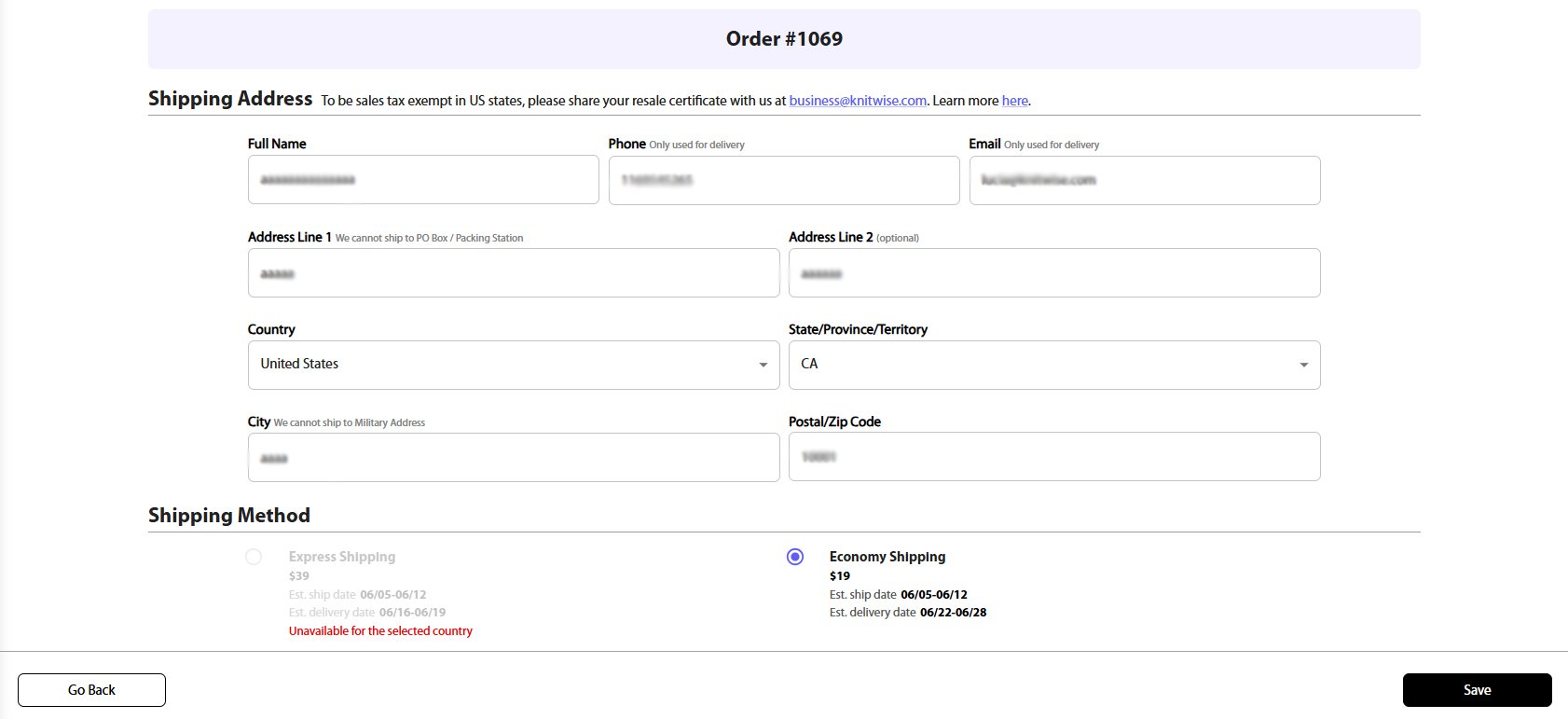Focus the Phone input field
The height and width of the screenshot is (719, 1568).
pos(784,180)
